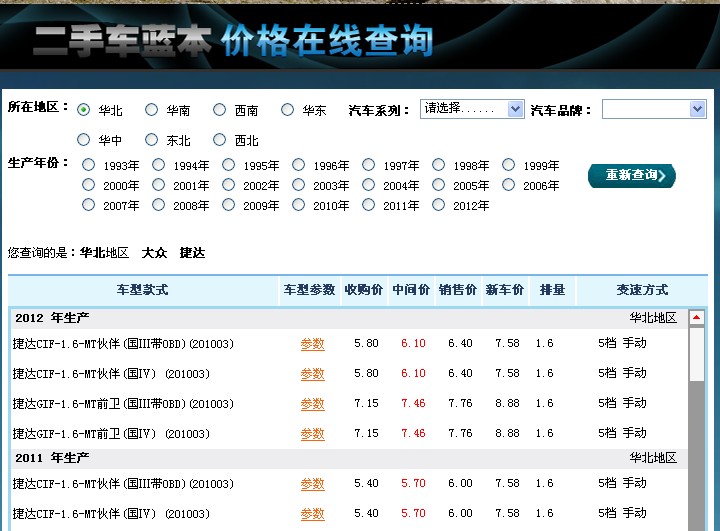Choose the 1998年 year option
The image size is (720, 531).
(x=439, y=165)
